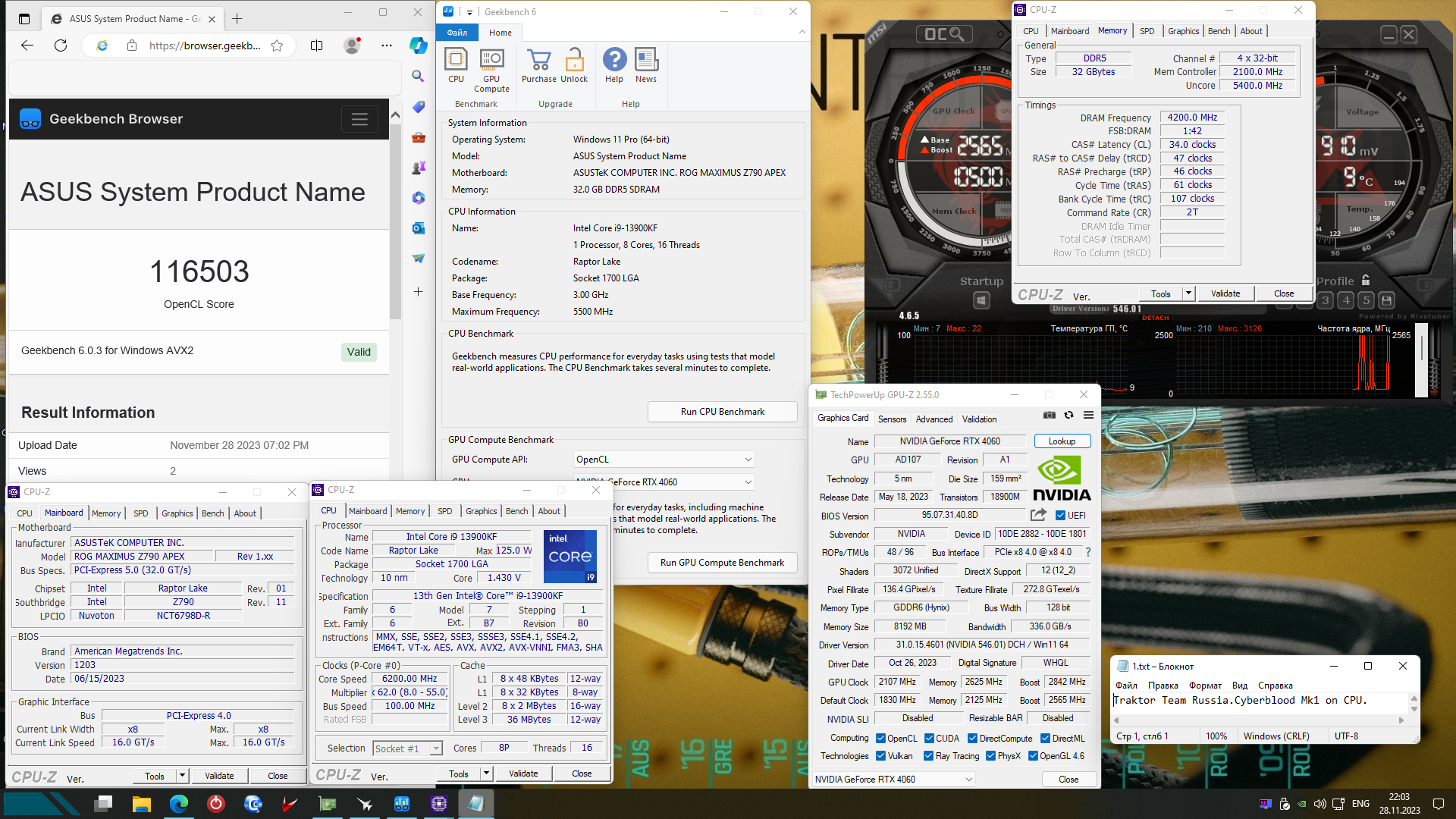The image size is (1456, 819).
Task: Open GPU-Z hamburger menu icon
Action: [x=1088, y=415]
